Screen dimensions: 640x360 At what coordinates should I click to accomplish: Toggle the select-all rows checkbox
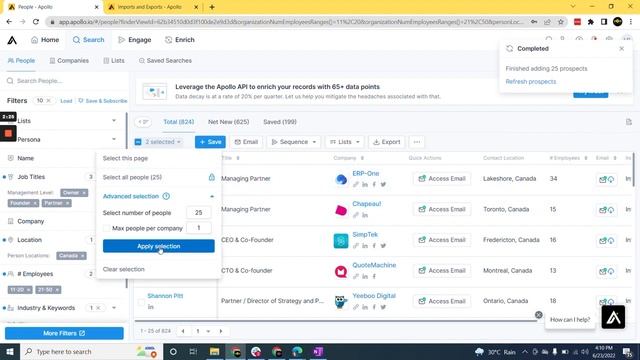pos(138,142)
